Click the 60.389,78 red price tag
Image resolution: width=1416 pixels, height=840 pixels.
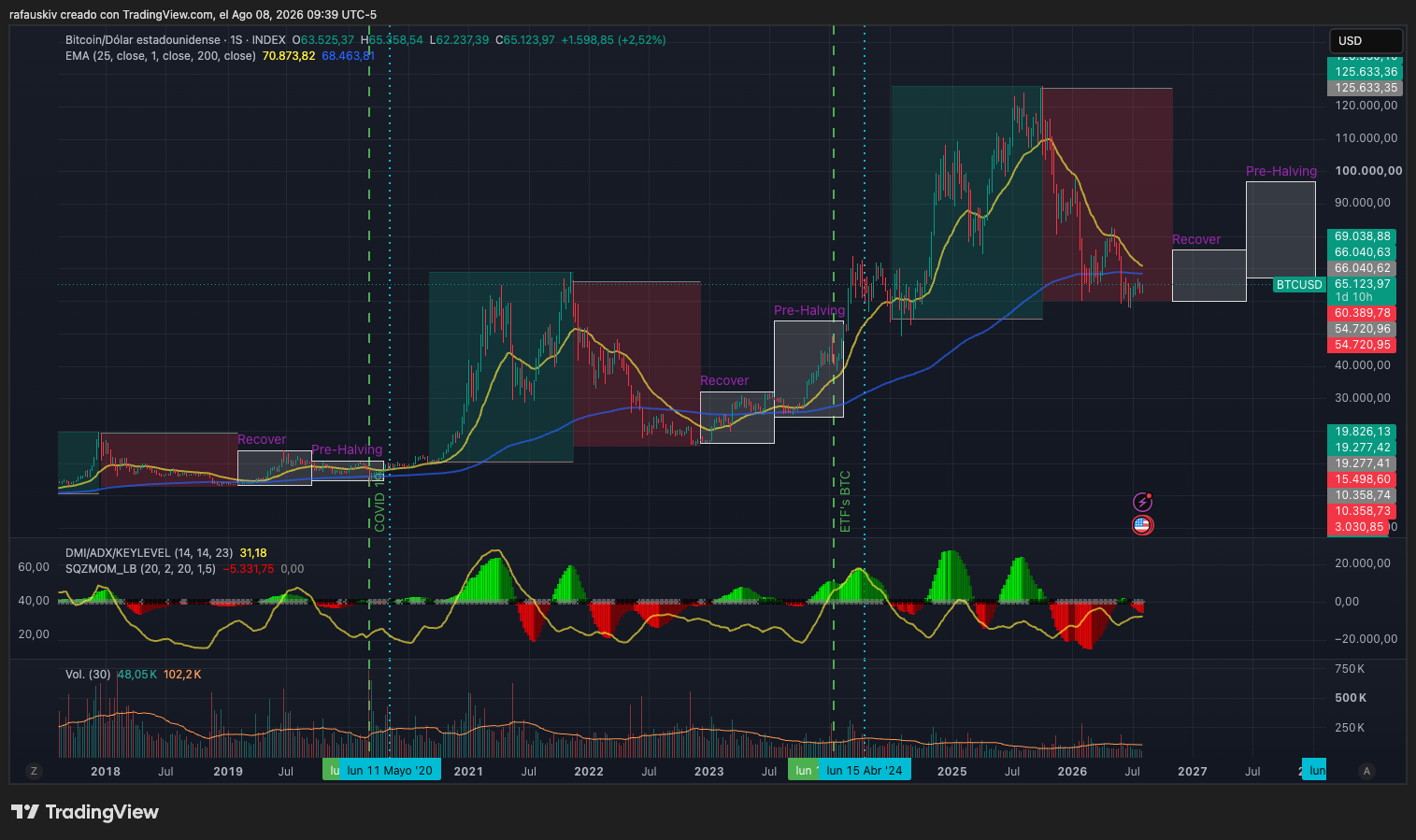coord(1362,313)
